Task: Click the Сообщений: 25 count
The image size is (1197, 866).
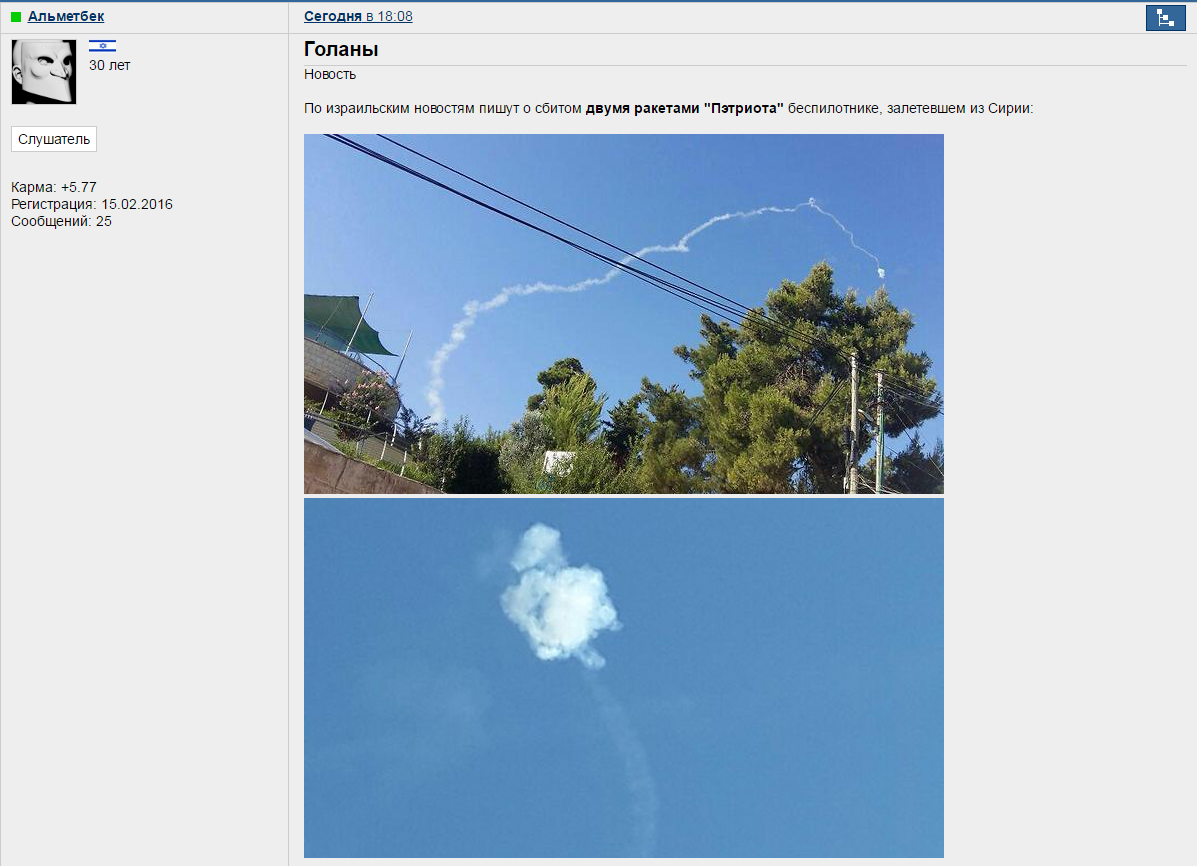Action: (x=61, y=221)
